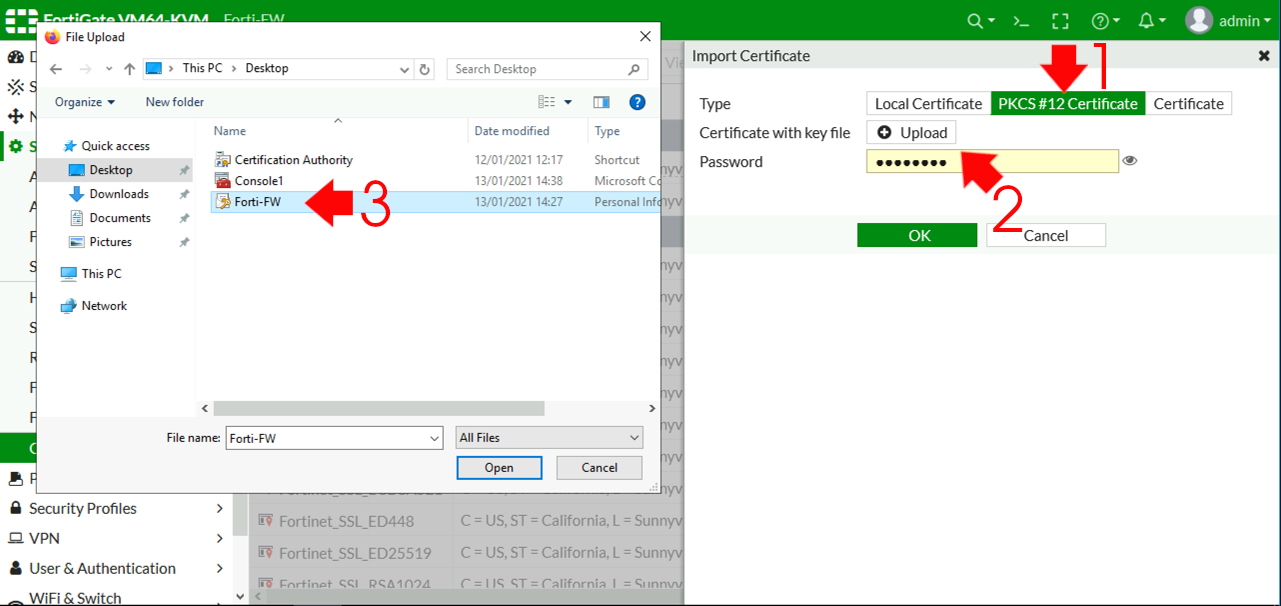The image size is (1281, 606).
Task: Toggle the preview pane in File Upload
Action: pyautogui.click(x=602, y=101)
